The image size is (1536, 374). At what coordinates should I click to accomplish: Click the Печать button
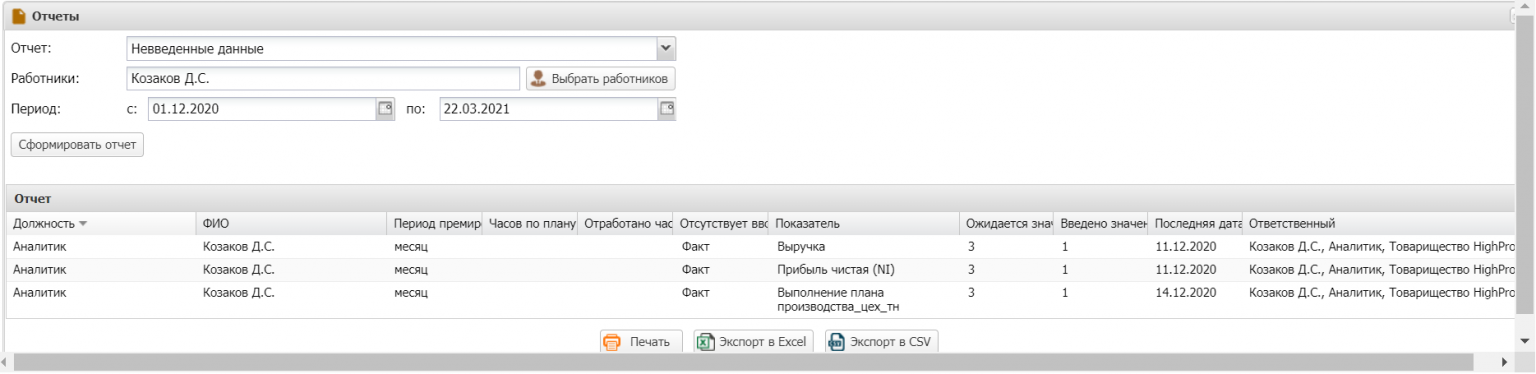coord(641,341)
